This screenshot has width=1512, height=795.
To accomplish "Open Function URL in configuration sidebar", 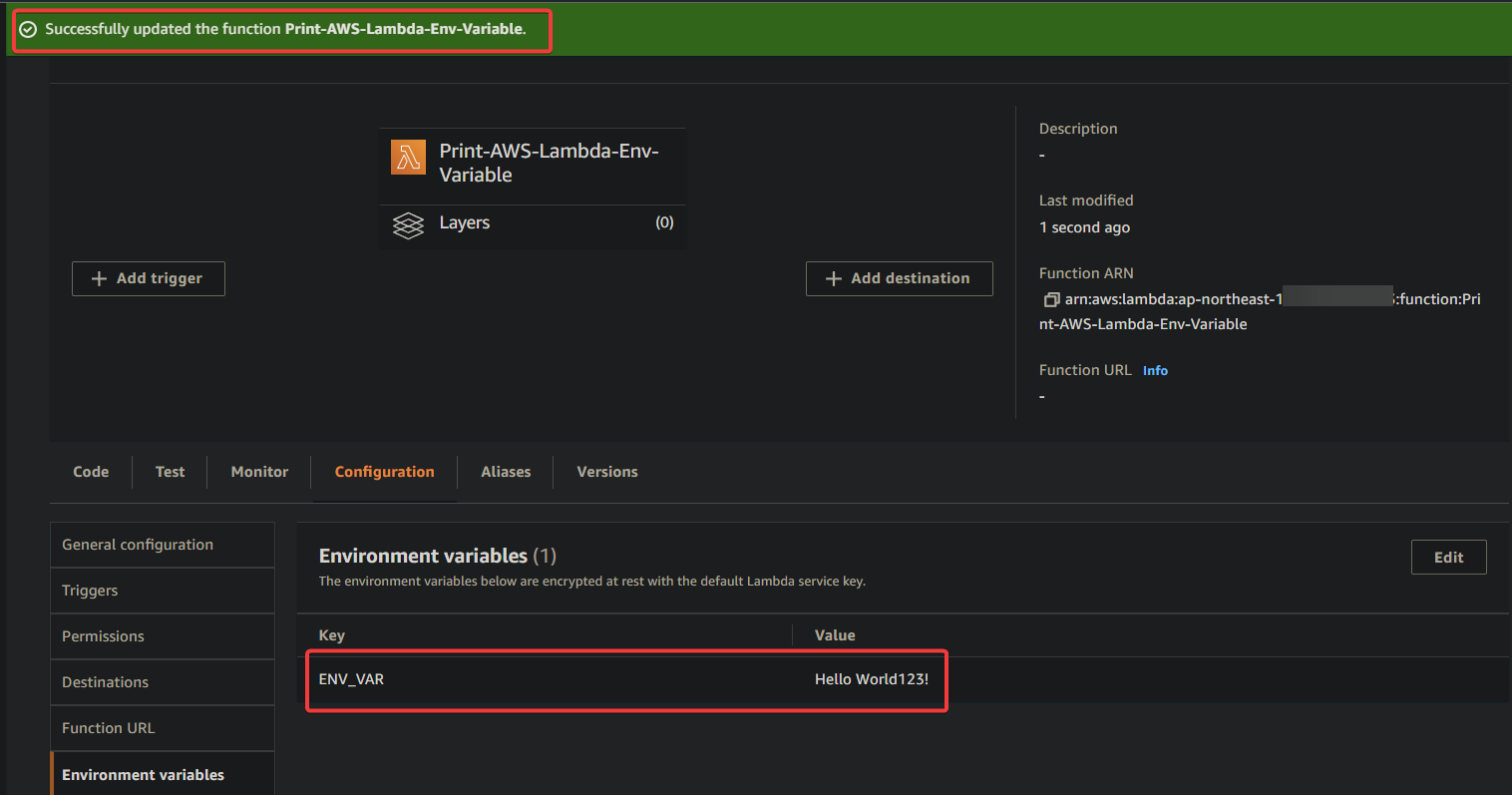I will point(163,728).
